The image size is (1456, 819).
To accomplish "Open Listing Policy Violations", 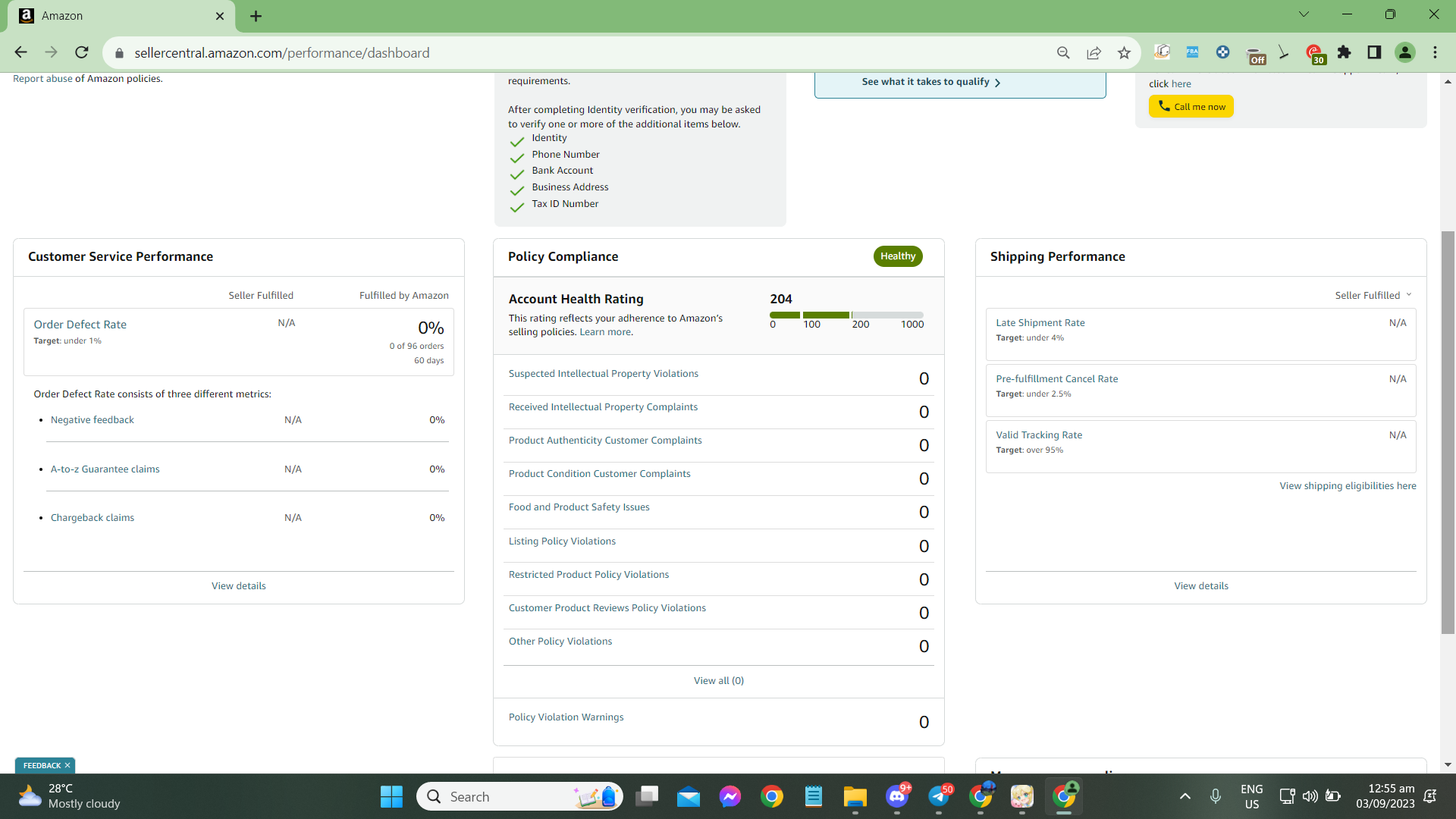I will [562, 541].
